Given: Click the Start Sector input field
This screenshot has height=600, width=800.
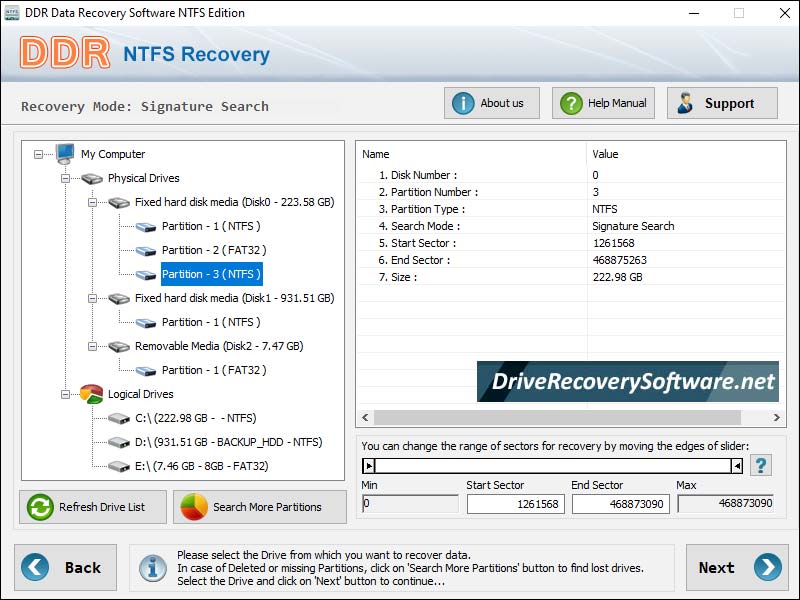Looking at the screenshot, I should pos(516,504).
